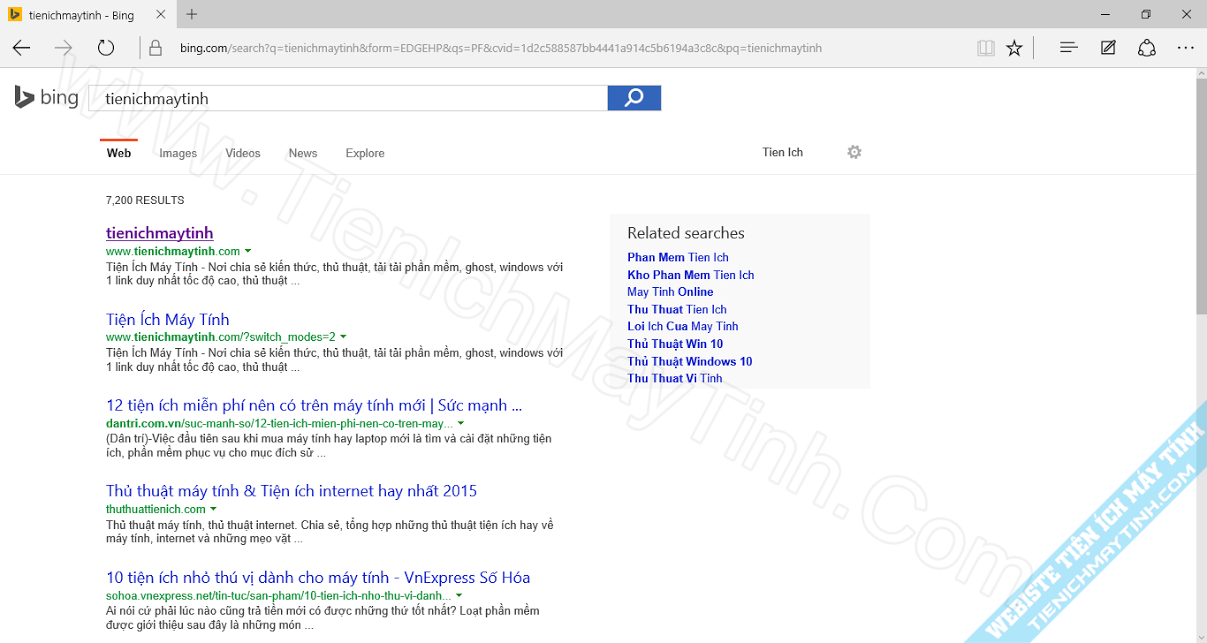Click related search May Tinh Online

coord(670,292)
